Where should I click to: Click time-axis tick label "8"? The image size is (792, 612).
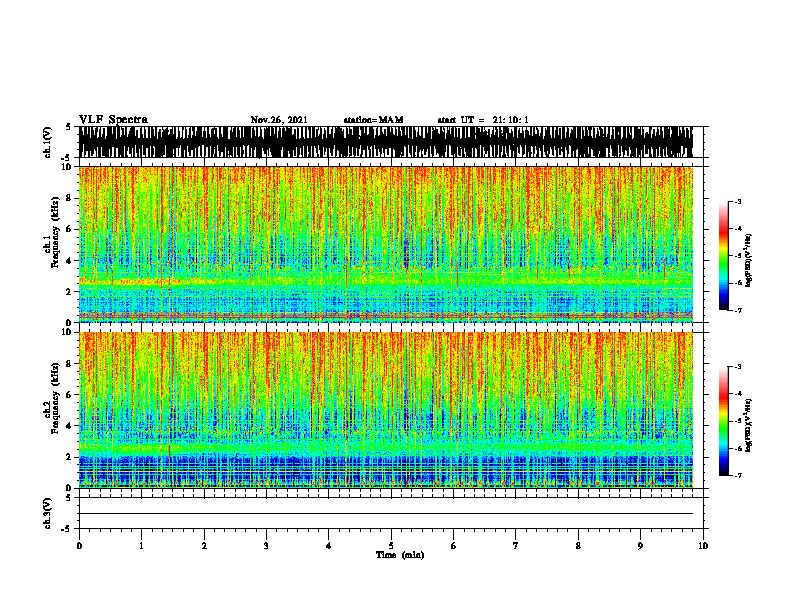pyautogui.click(x=578, y=546)
